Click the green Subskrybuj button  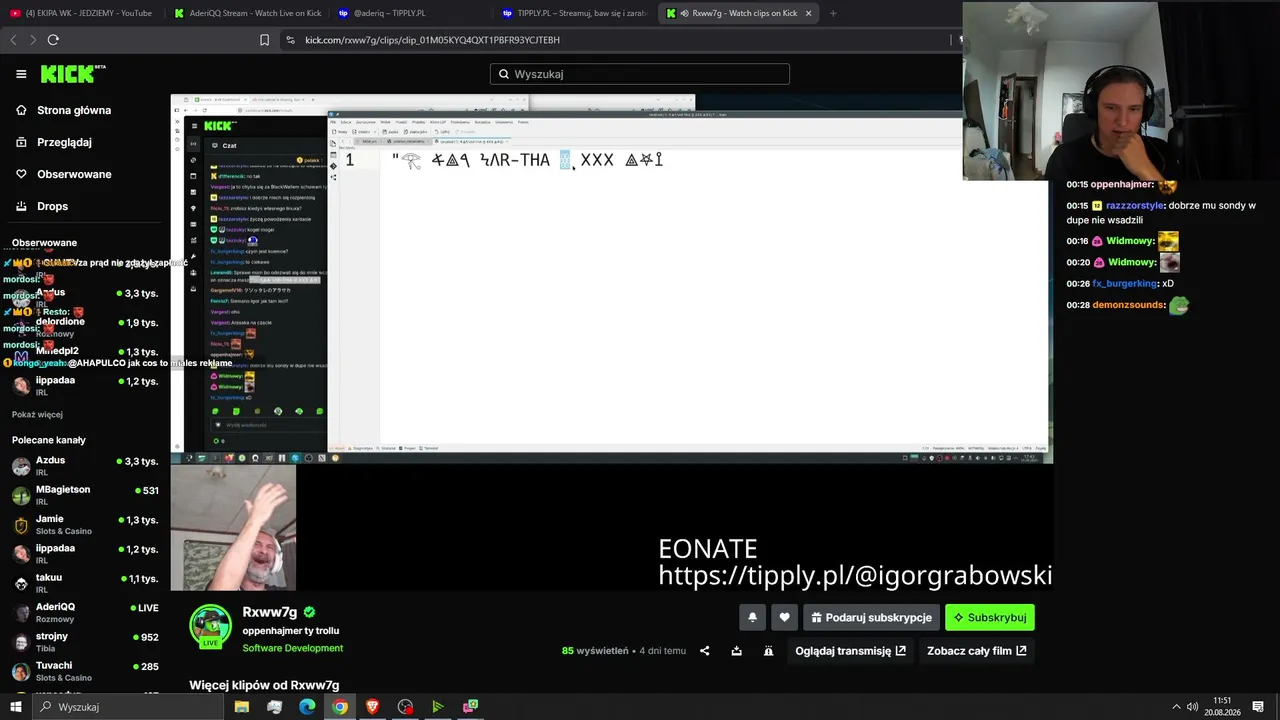pos(990,617)
